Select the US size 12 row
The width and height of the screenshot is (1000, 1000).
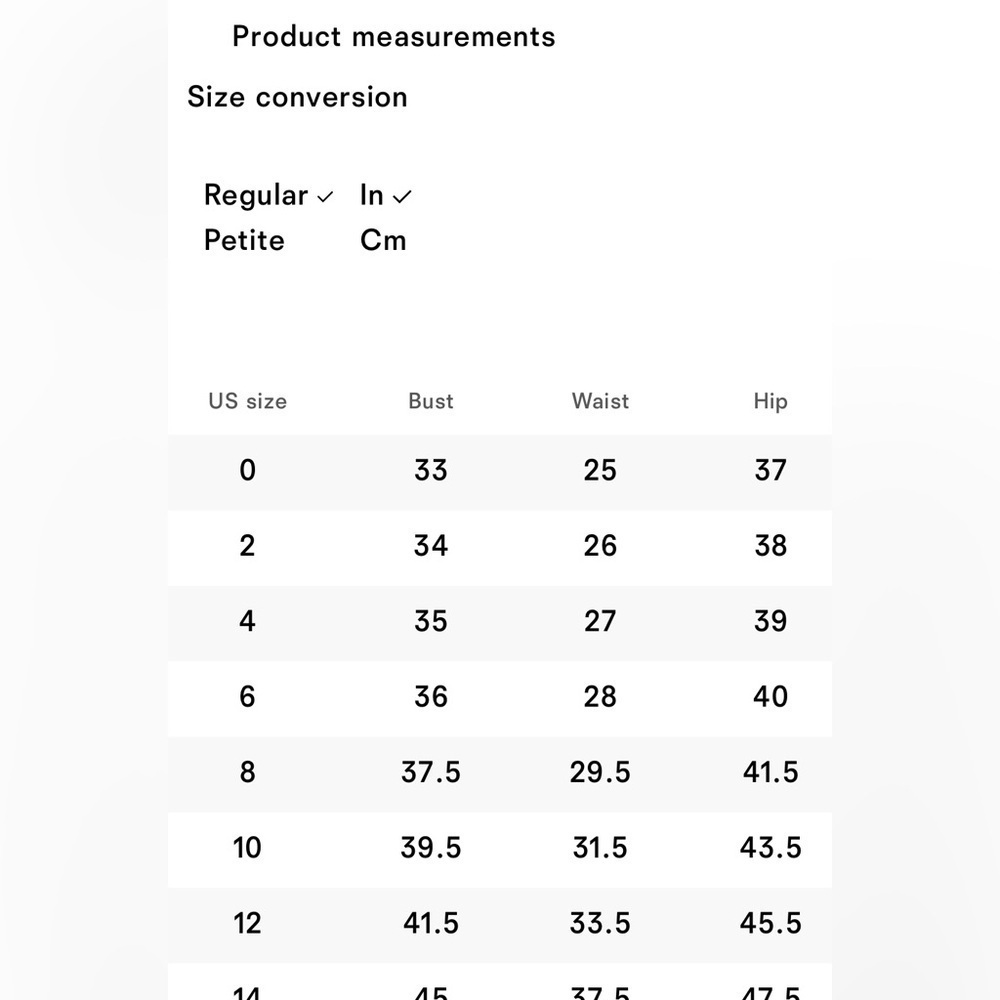(500, 925)
